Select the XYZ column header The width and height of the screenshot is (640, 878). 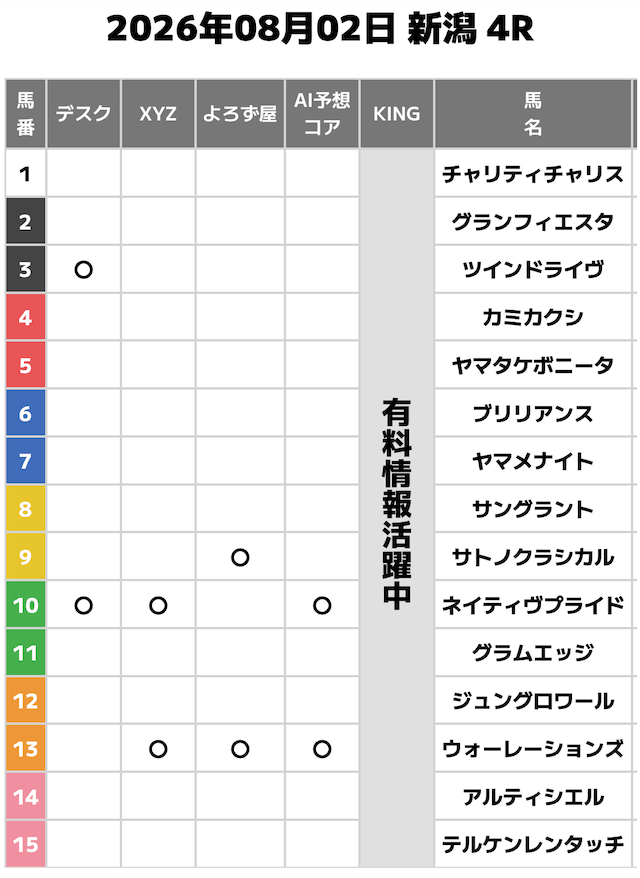click(158, 114)
